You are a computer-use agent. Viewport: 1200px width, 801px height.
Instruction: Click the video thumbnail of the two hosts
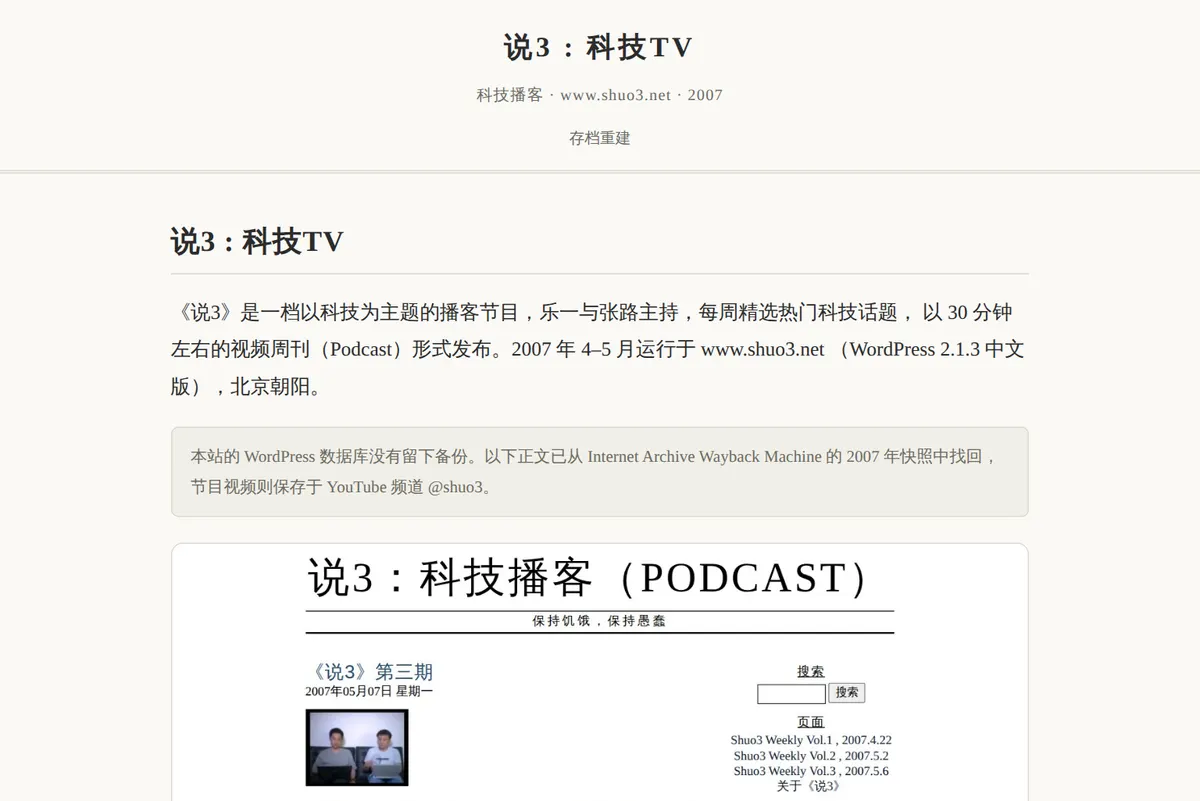point(357,748)
